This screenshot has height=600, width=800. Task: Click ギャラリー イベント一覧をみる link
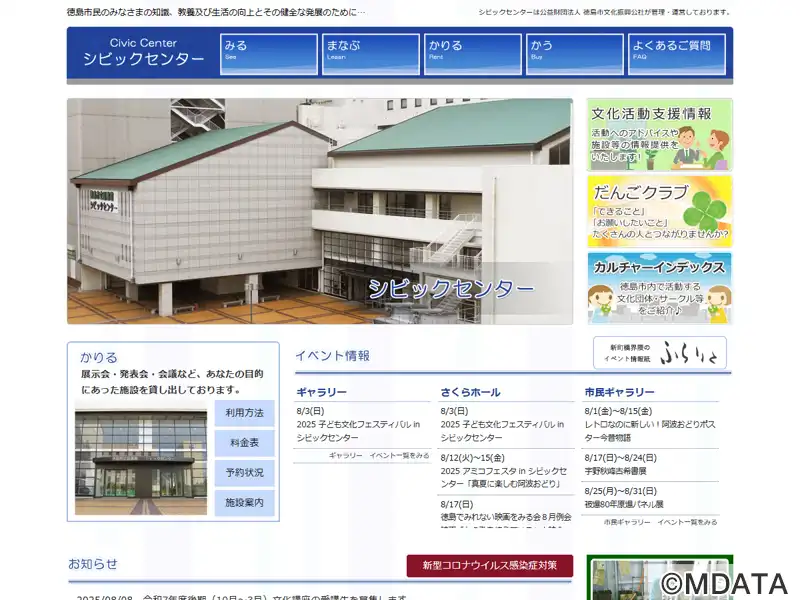(379, 456)
